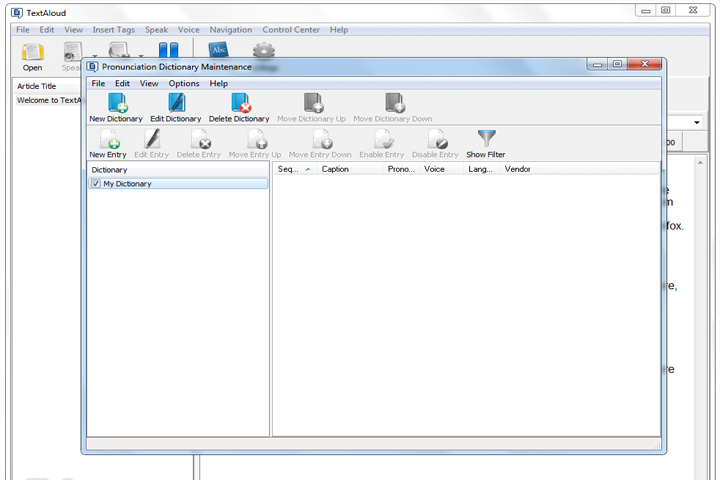The image size is (720, 480).
Task: Minimize the Pronunciation Dictionary Maintenance window
Action: point(597,64)
